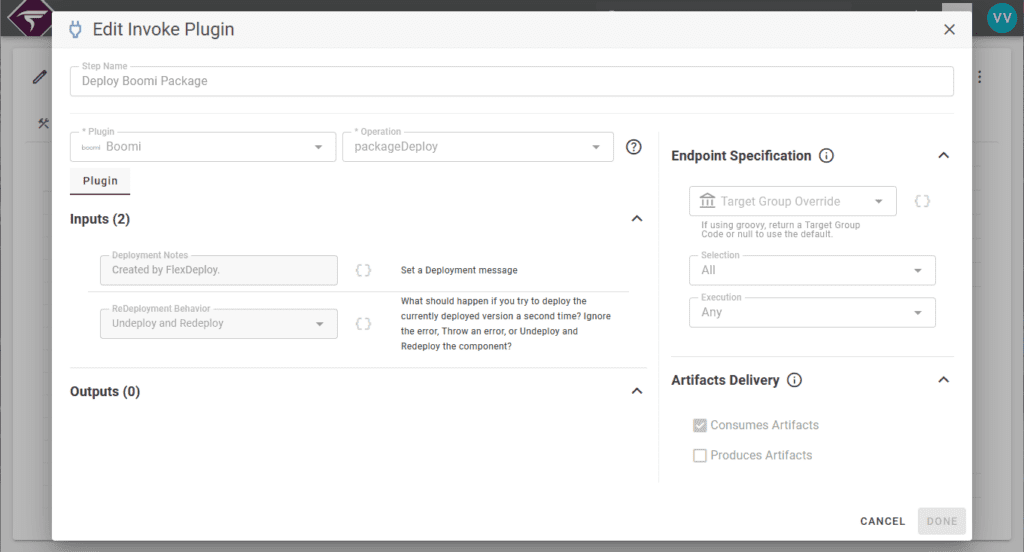Click the Artifacts Delivery heading text
Viewport: 1024px width, 552px height.
click(726, 380)
